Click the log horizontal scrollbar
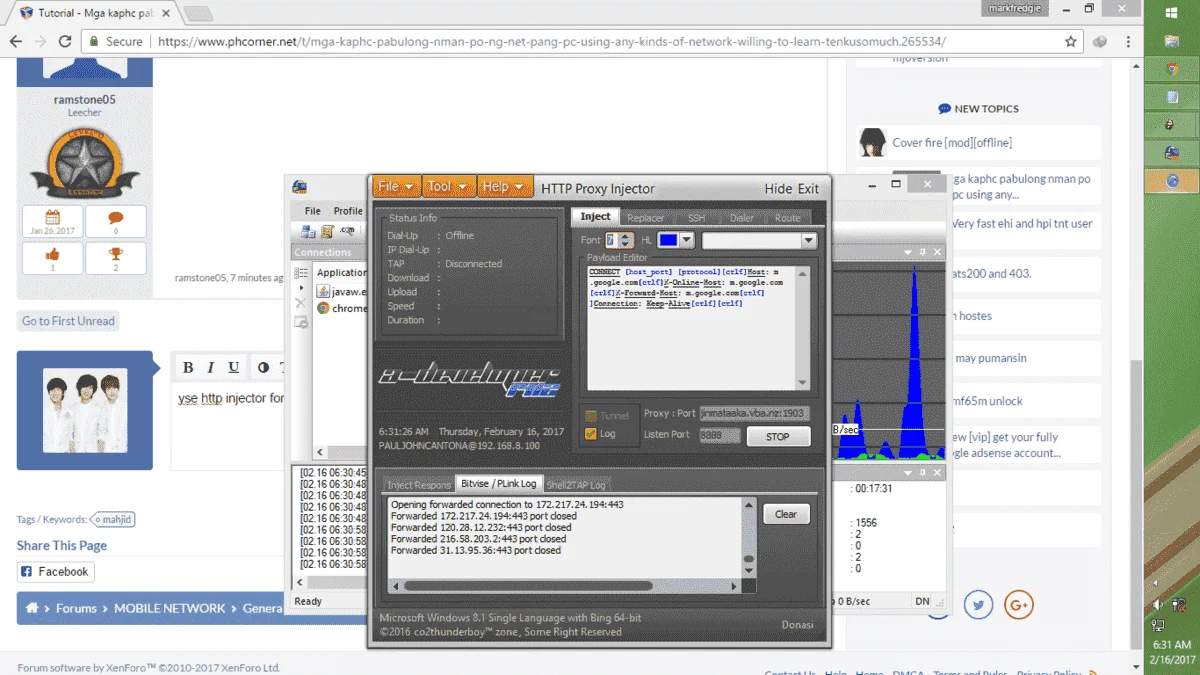The image size is (1200, 675). coord(563,586)
